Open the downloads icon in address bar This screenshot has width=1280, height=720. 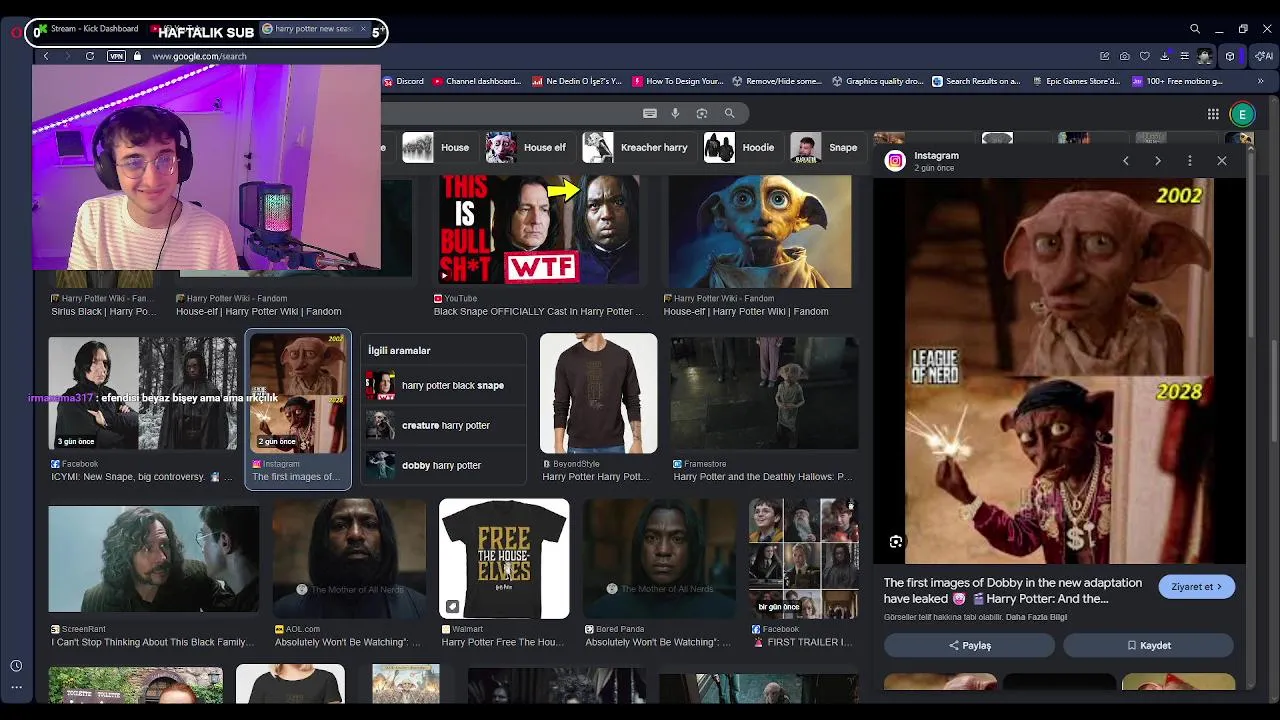tap(1165, 56)
